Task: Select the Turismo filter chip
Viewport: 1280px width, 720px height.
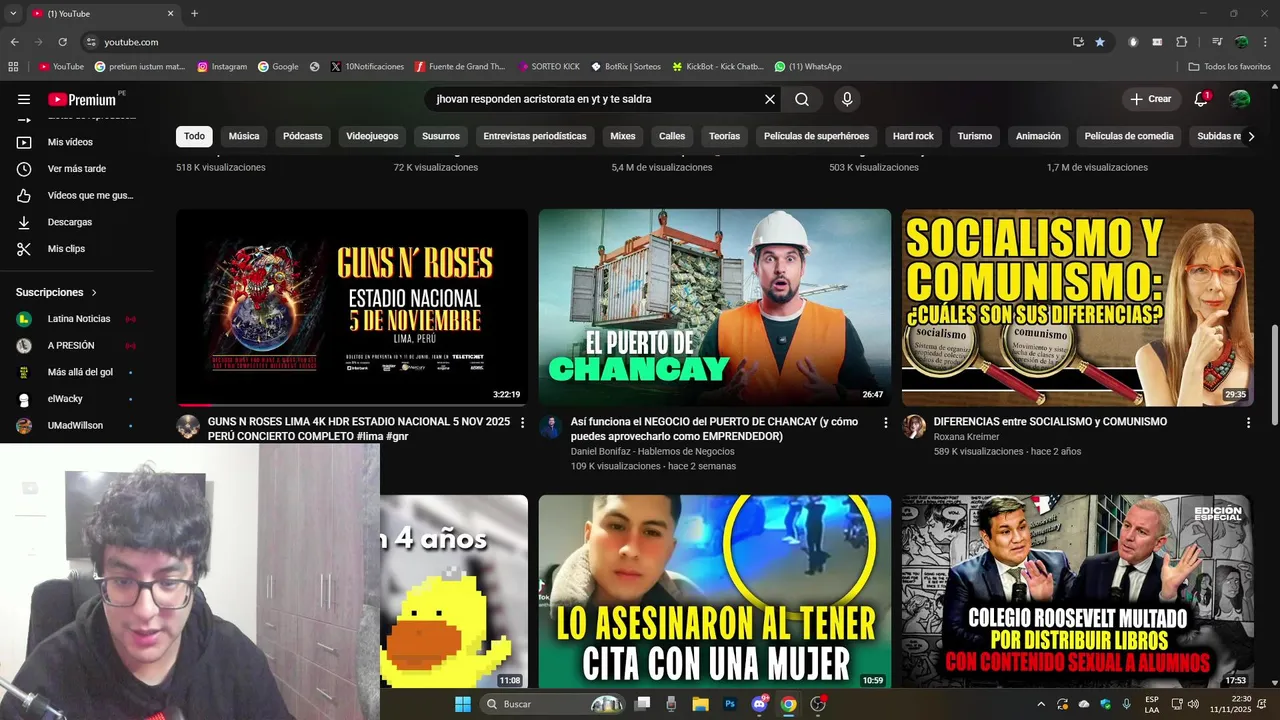Action: (975, 136)
